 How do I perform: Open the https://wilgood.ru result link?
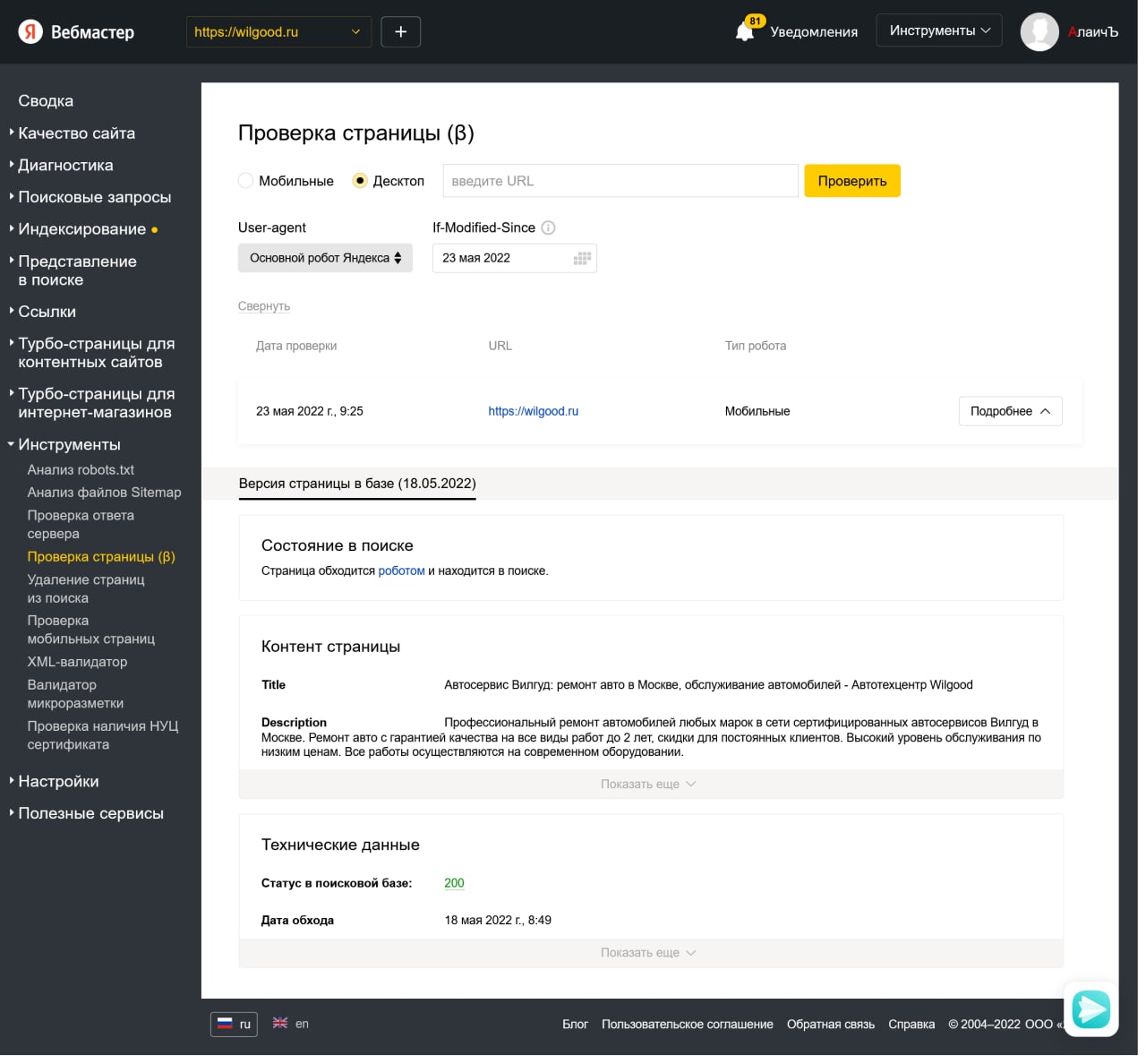[533, 411]
